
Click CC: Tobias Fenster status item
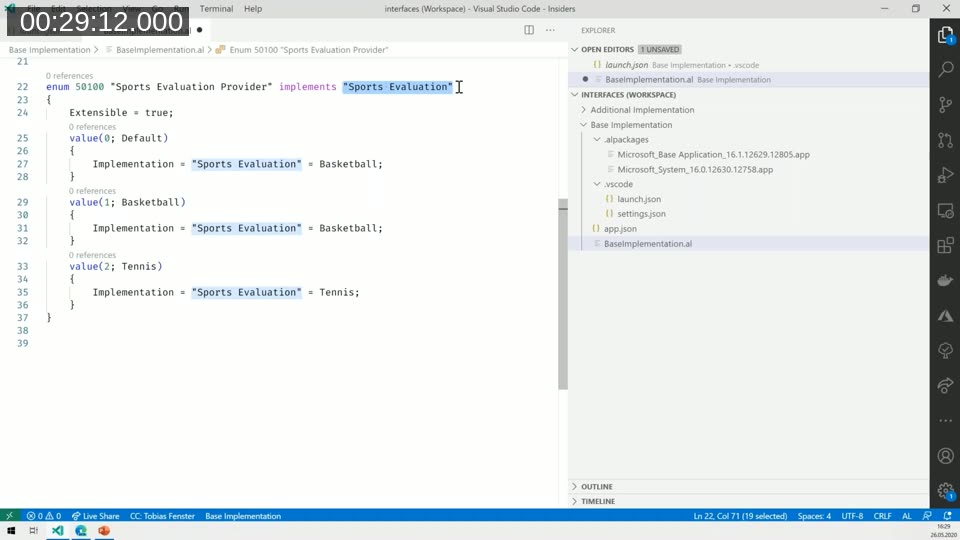162,516
